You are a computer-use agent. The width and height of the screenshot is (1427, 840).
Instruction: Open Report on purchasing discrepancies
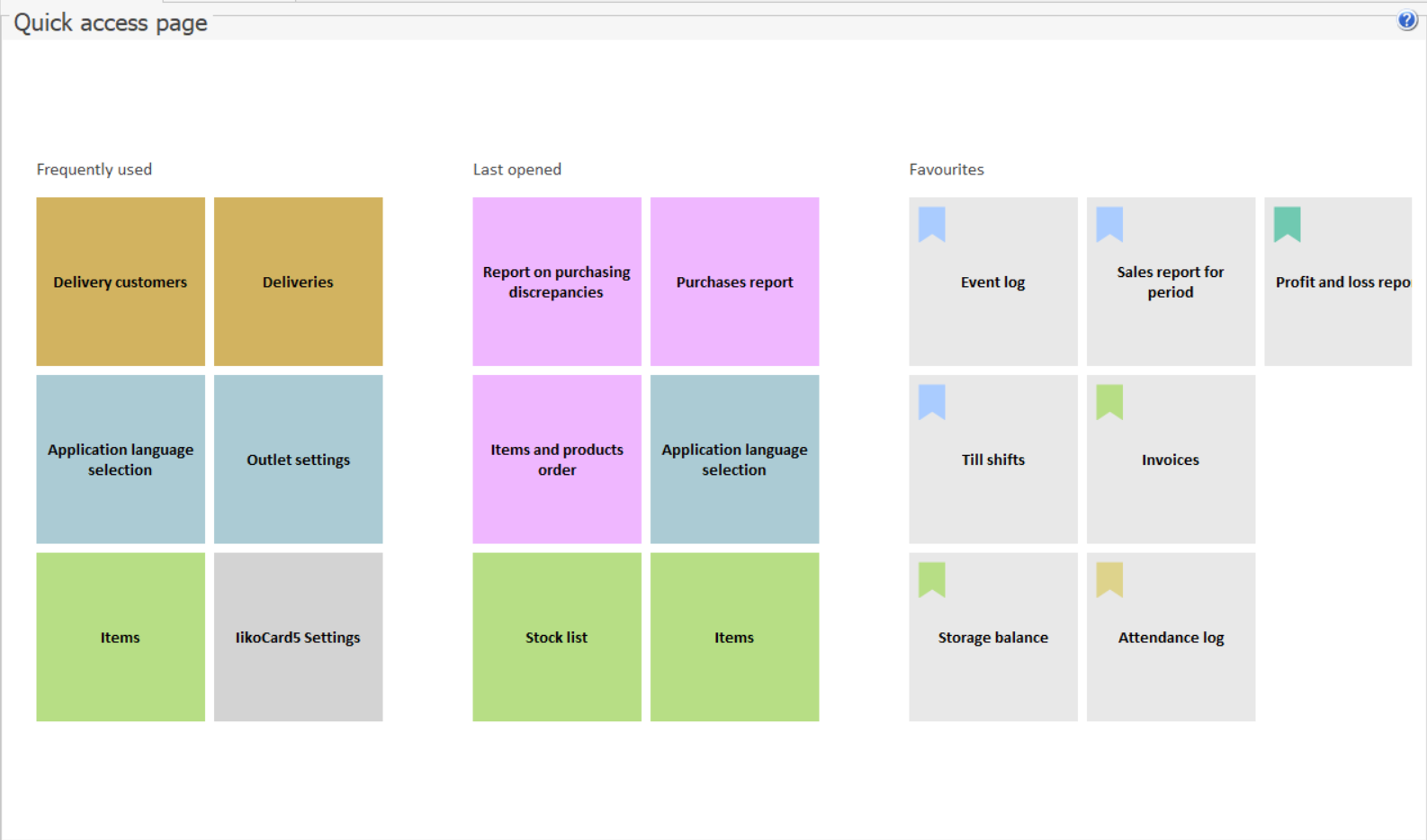(557, 281)
